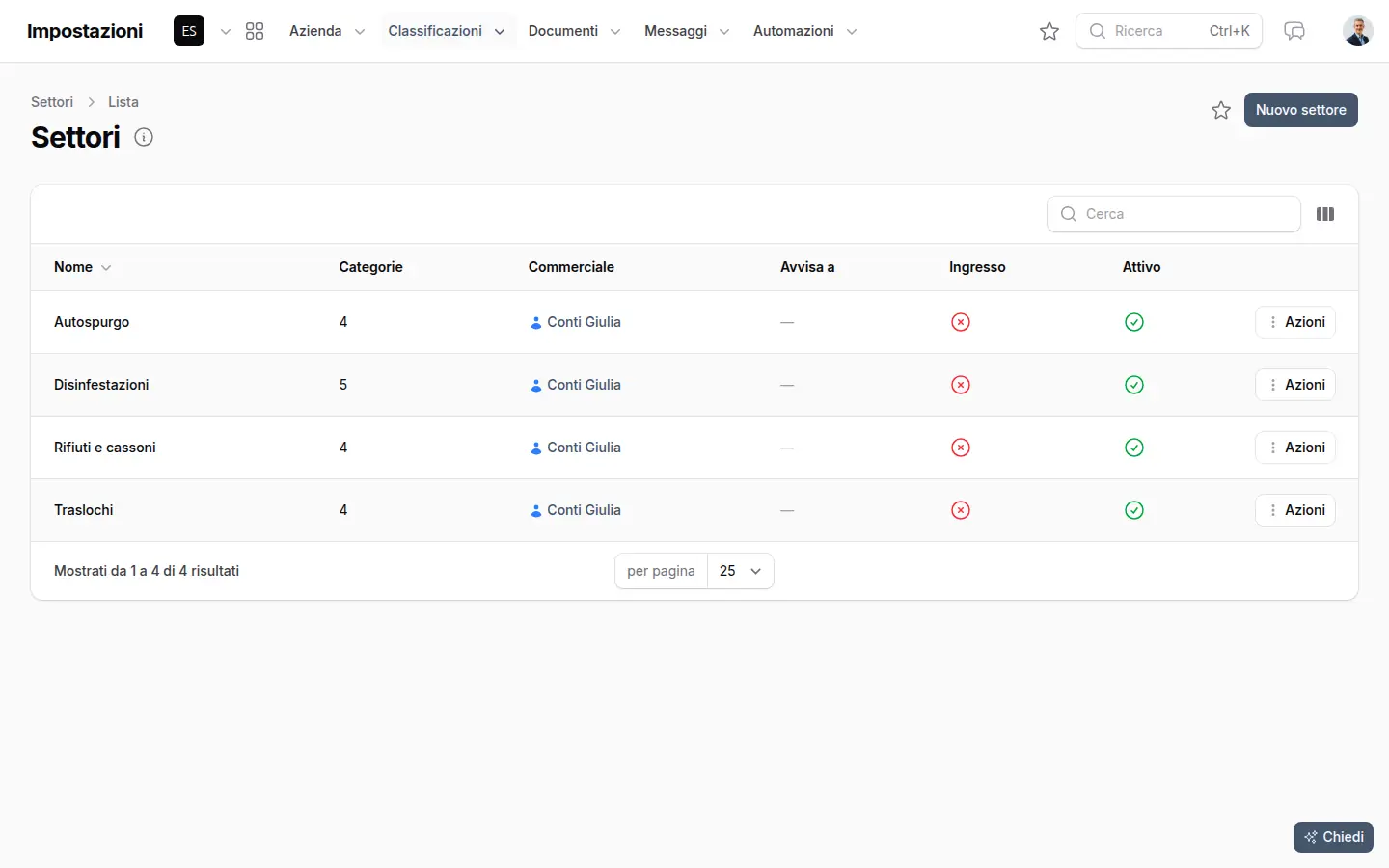Open the Autospurgo sector name
Screen dimensions: 1389x868
(x=92, y=322)
